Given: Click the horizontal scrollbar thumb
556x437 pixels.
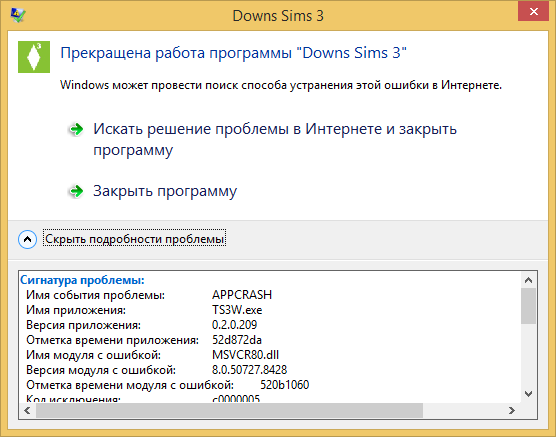Looking at the screenshot, I should tap(229, 410).
